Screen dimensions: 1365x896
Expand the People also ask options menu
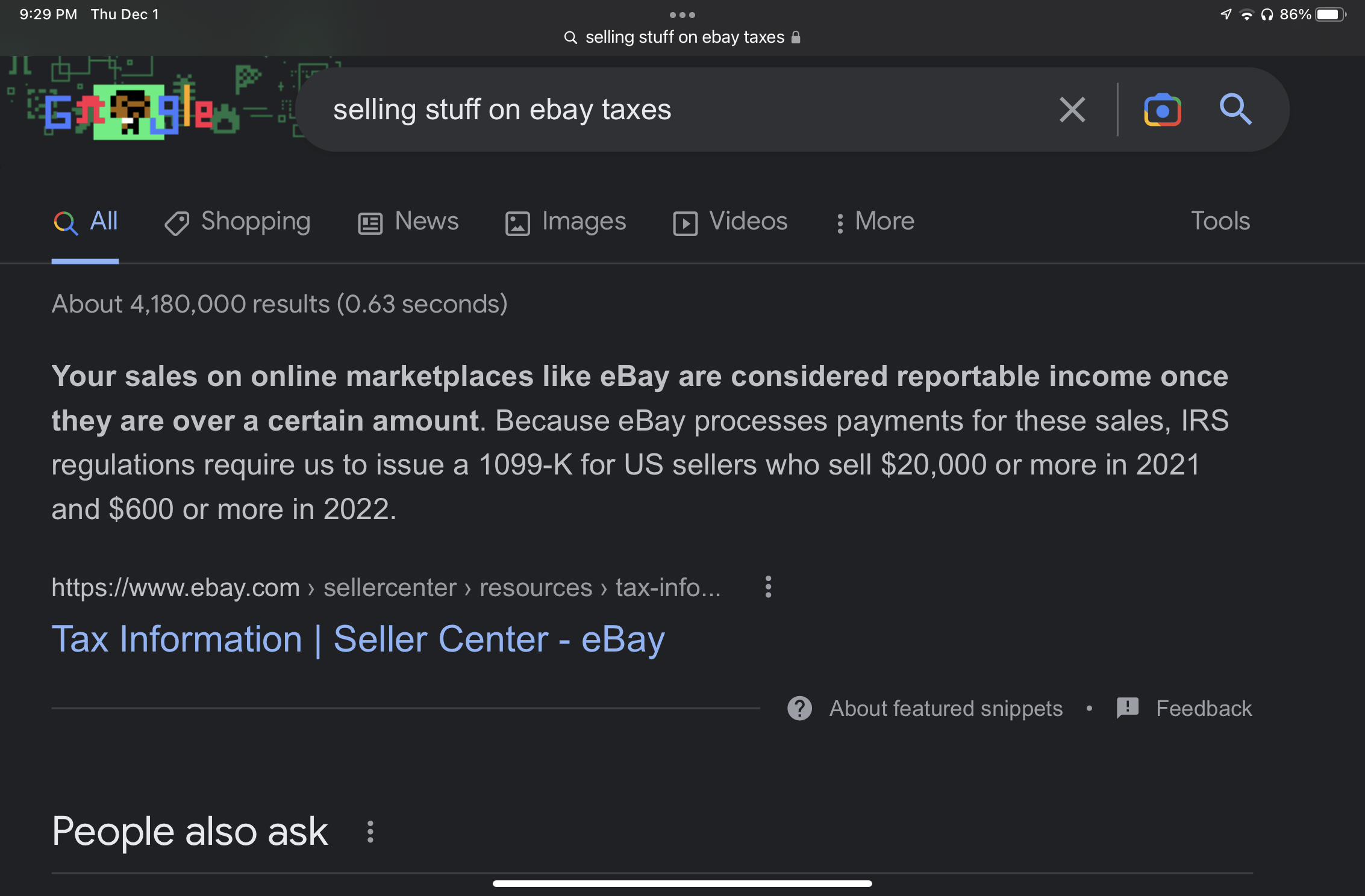coord(370,832)
